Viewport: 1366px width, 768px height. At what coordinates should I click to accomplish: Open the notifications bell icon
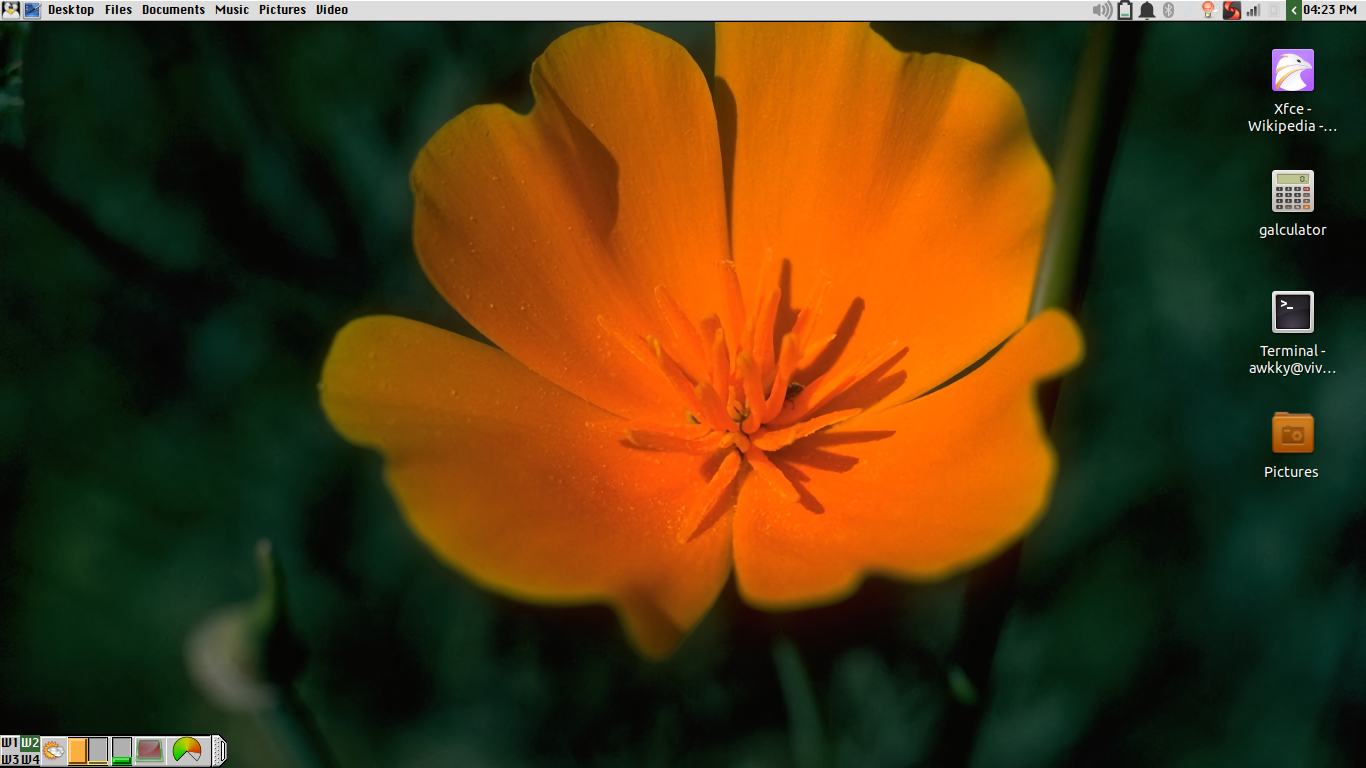click(x=1147, y=10)
